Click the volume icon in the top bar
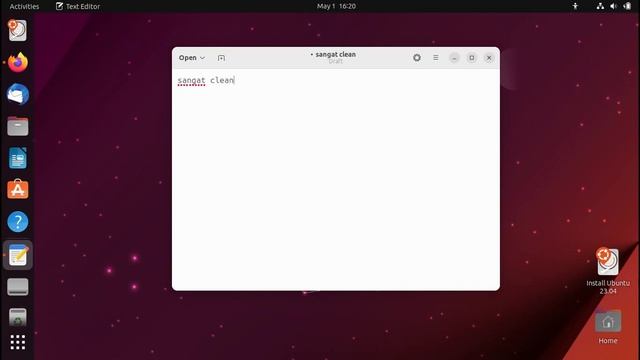Viewport: 640px width, 360px height. [x=613, y=6]
